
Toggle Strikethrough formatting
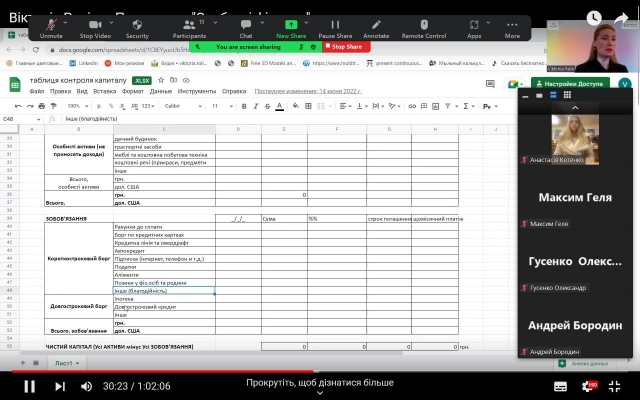click(x=268, y=106)
